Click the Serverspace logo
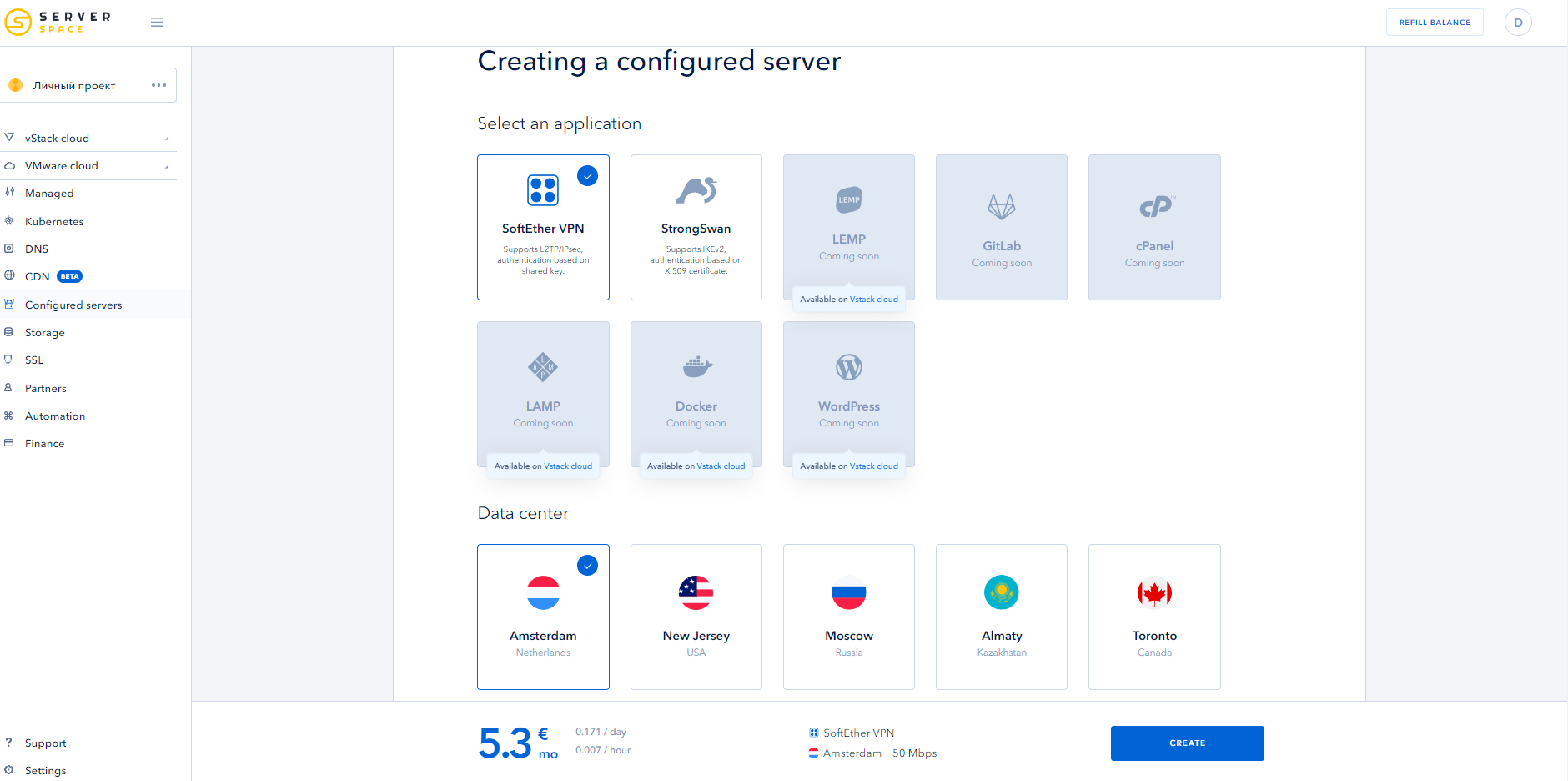Viewport: 1568px width, 781px height. point(58,23)
